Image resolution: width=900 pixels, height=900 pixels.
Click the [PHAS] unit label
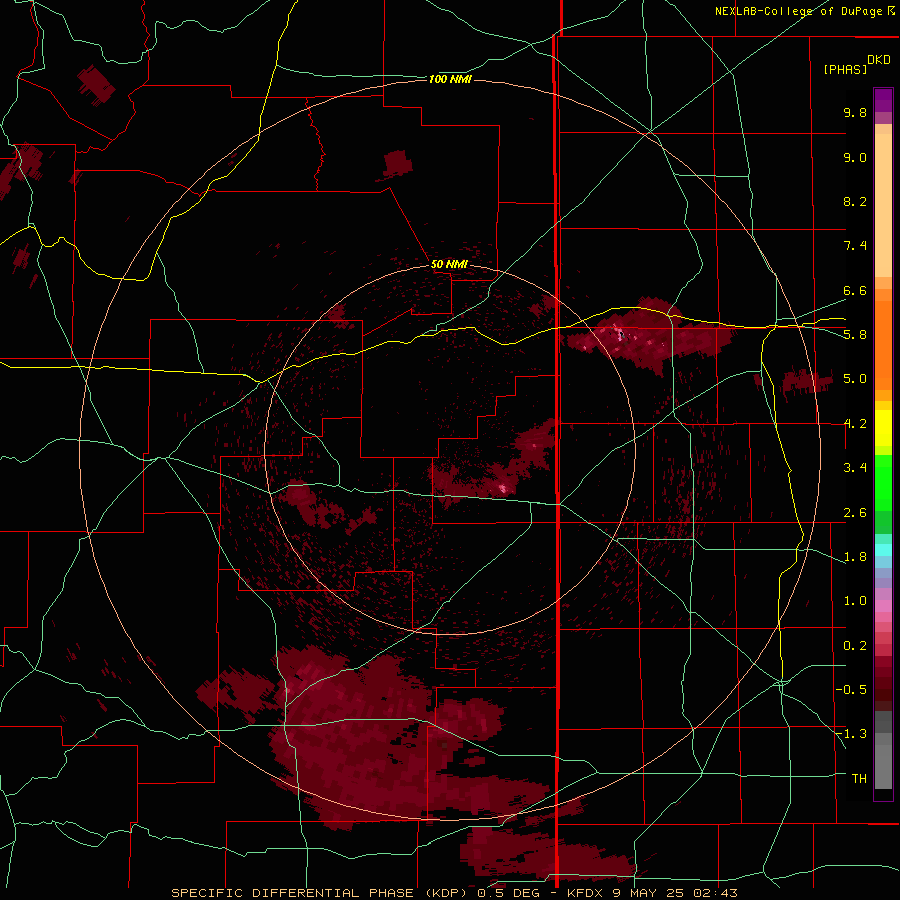[845, 69]
